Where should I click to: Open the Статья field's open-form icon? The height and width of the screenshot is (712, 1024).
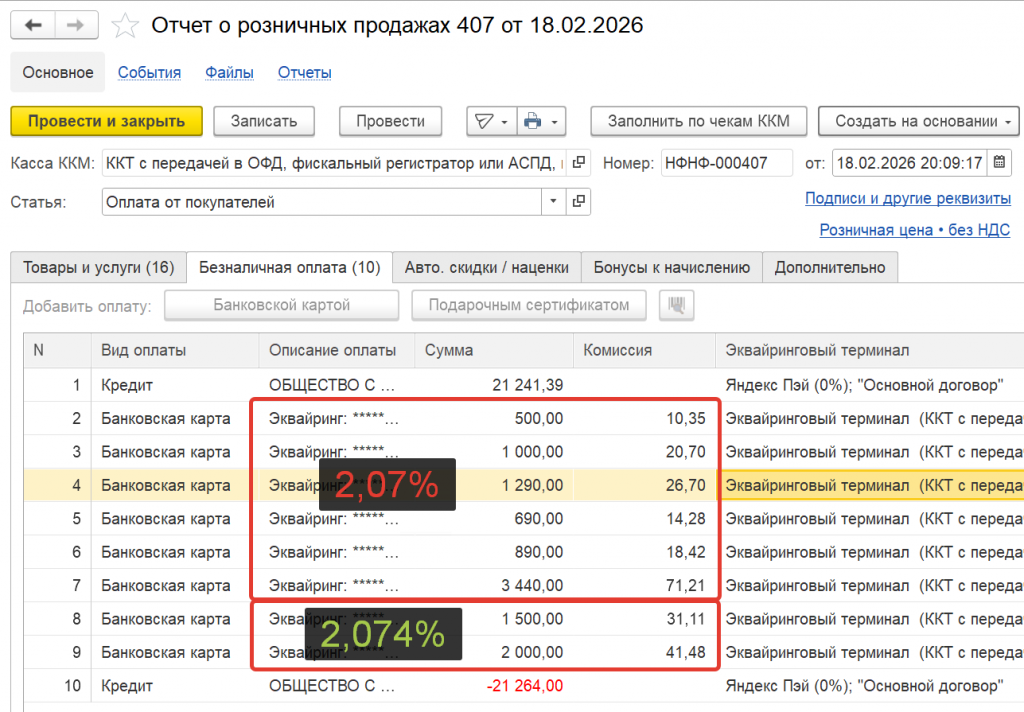pos(579,202)
